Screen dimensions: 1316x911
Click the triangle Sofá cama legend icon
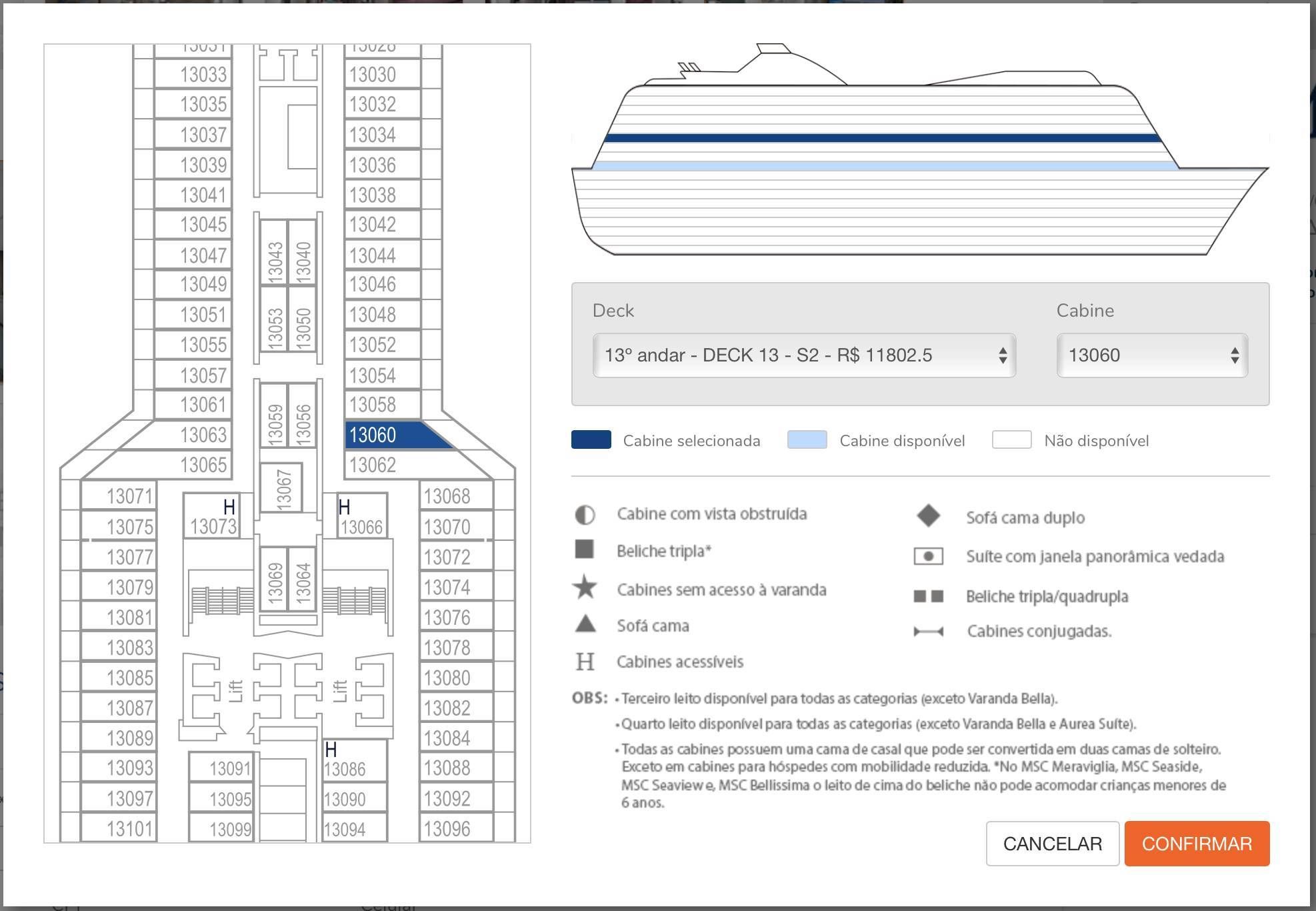click(x=585, y=624)
